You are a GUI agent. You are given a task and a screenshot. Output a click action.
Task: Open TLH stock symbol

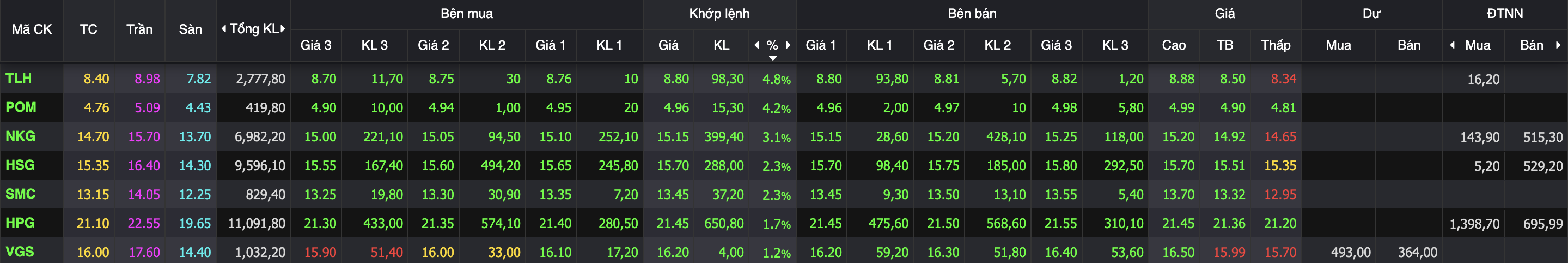point(19,78)
